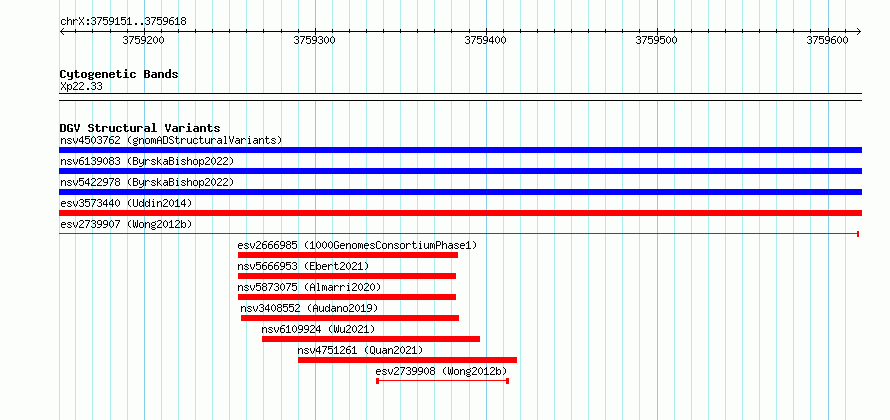This screenshot has height=420, width=890.
Task: Click the label nsv5422978 (ByrskaBishop2022)
Action: [x=147, y=182]
